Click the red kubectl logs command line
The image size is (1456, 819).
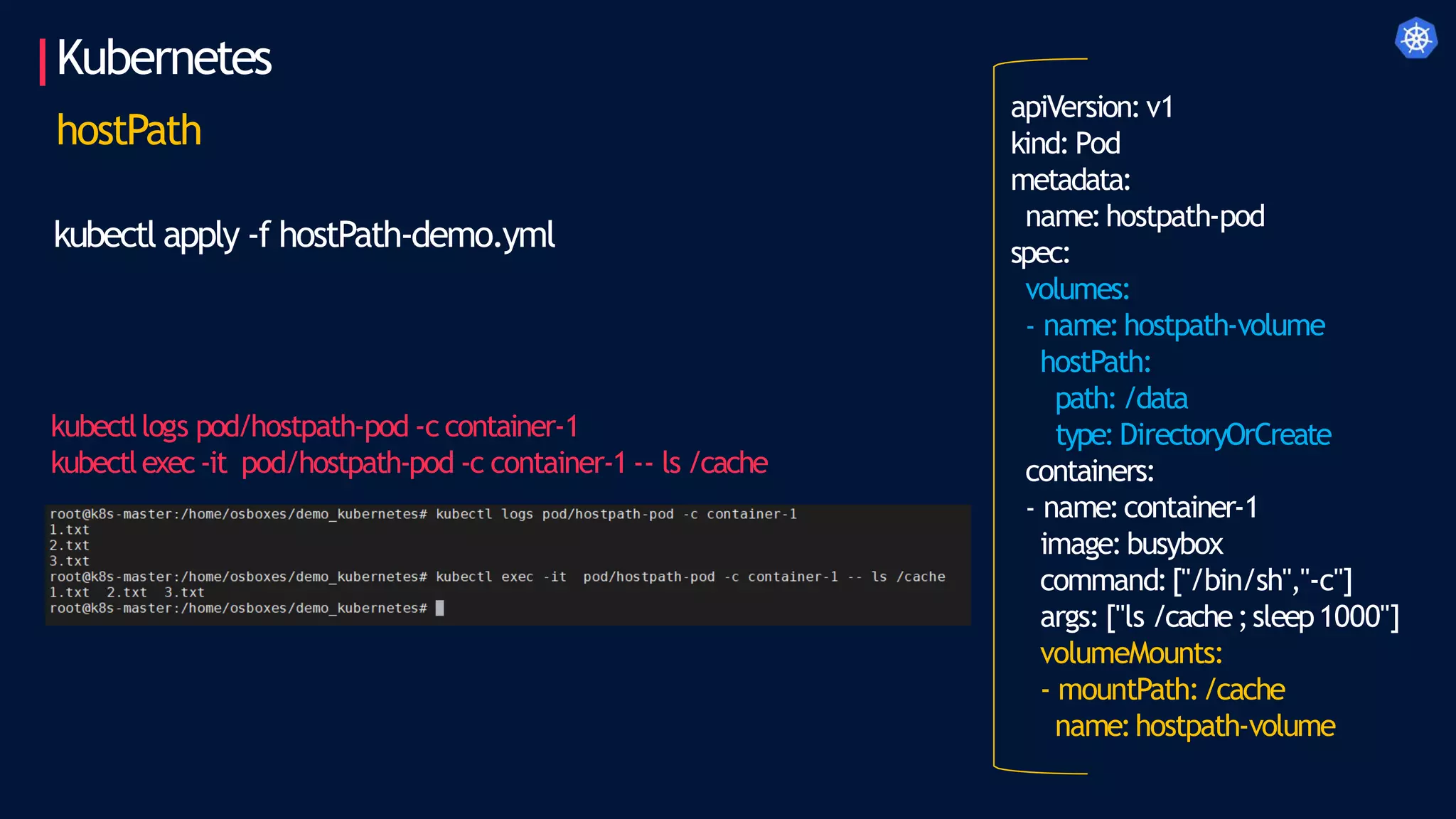[314, 427]
